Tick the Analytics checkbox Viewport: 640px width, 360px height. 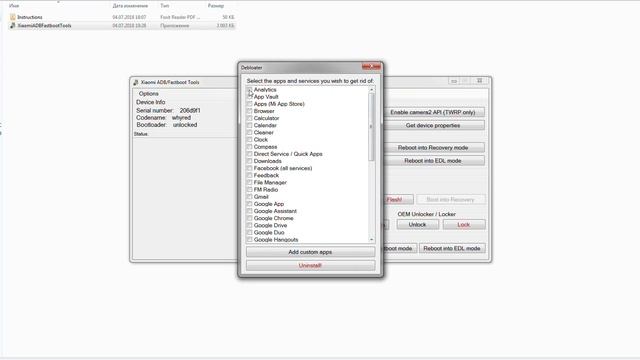click(x=249, y=90)
